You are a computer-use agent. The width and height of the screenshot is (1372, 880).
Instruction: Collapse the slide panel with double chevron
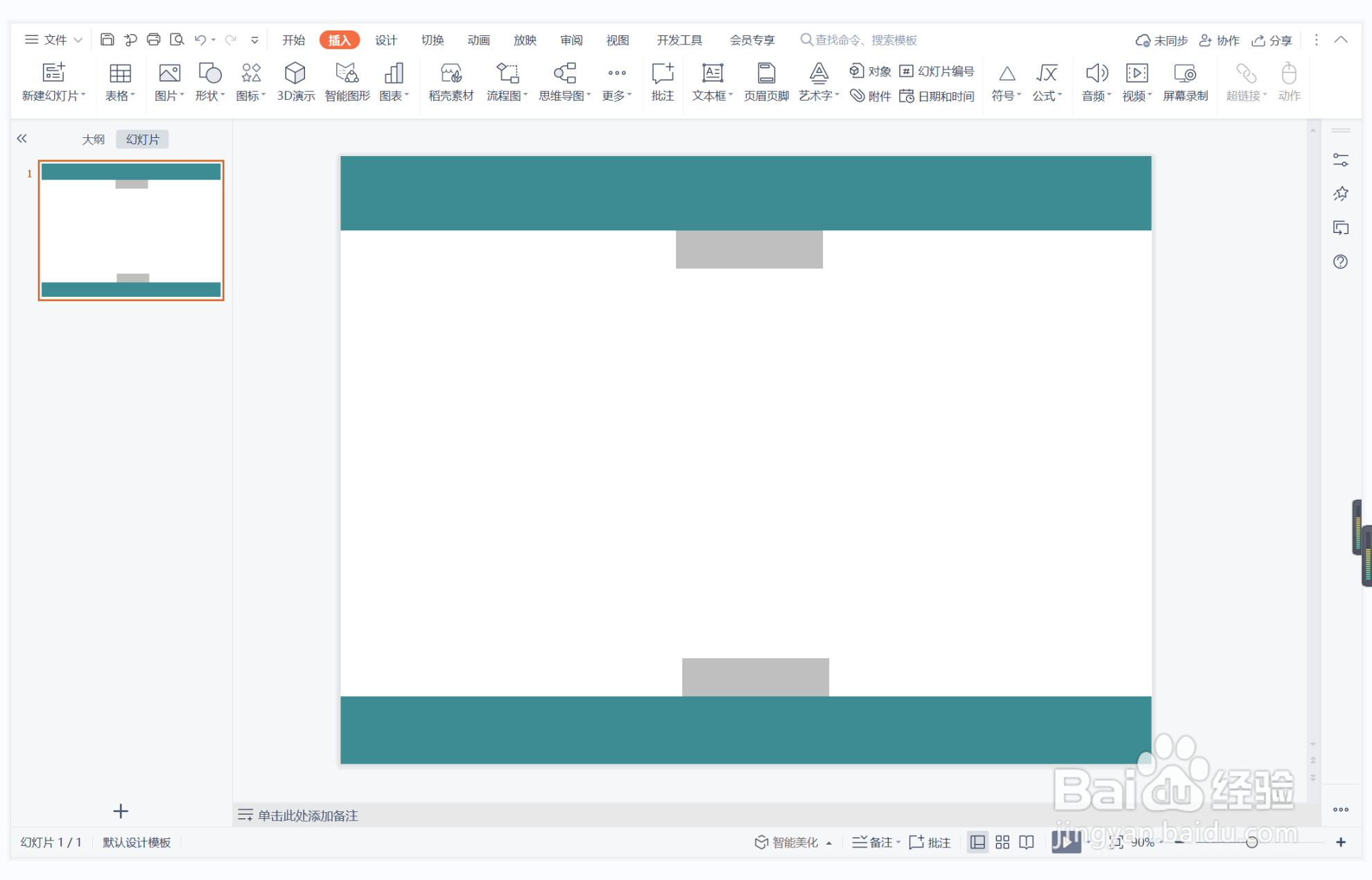(x=22, y=139)
